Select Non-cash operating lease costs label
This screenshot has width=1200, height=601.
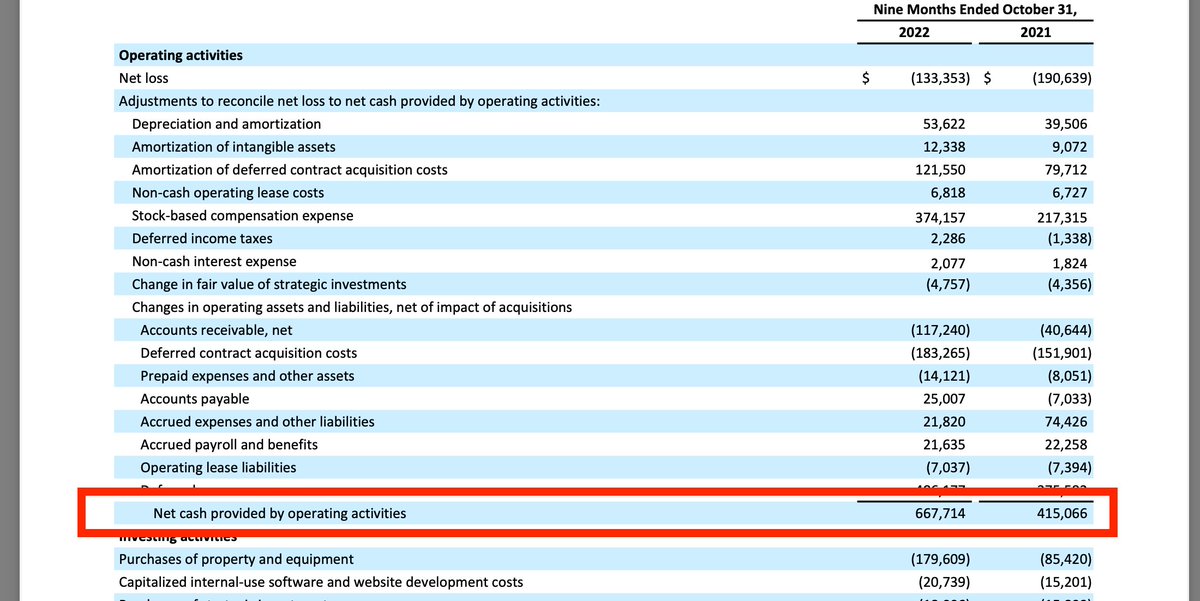[x=228, y=193]
